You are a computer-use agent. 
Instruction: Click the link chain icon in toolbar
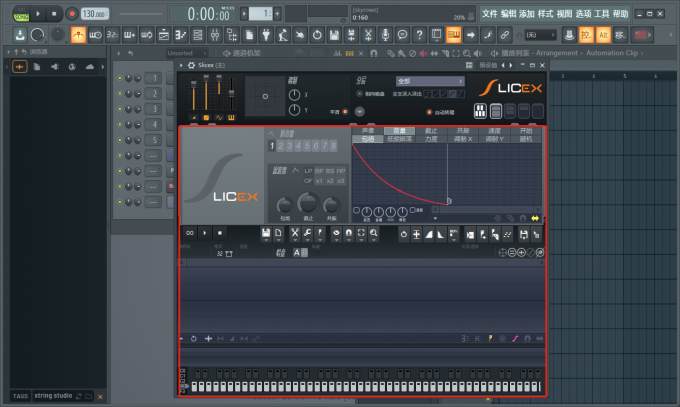pyautogui.click(x=504, y=35)
